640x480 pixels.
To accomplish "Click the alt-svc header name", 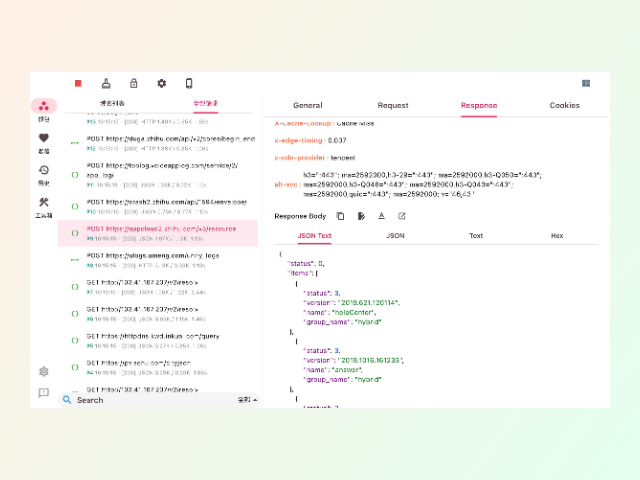I will tap(287, 184).
